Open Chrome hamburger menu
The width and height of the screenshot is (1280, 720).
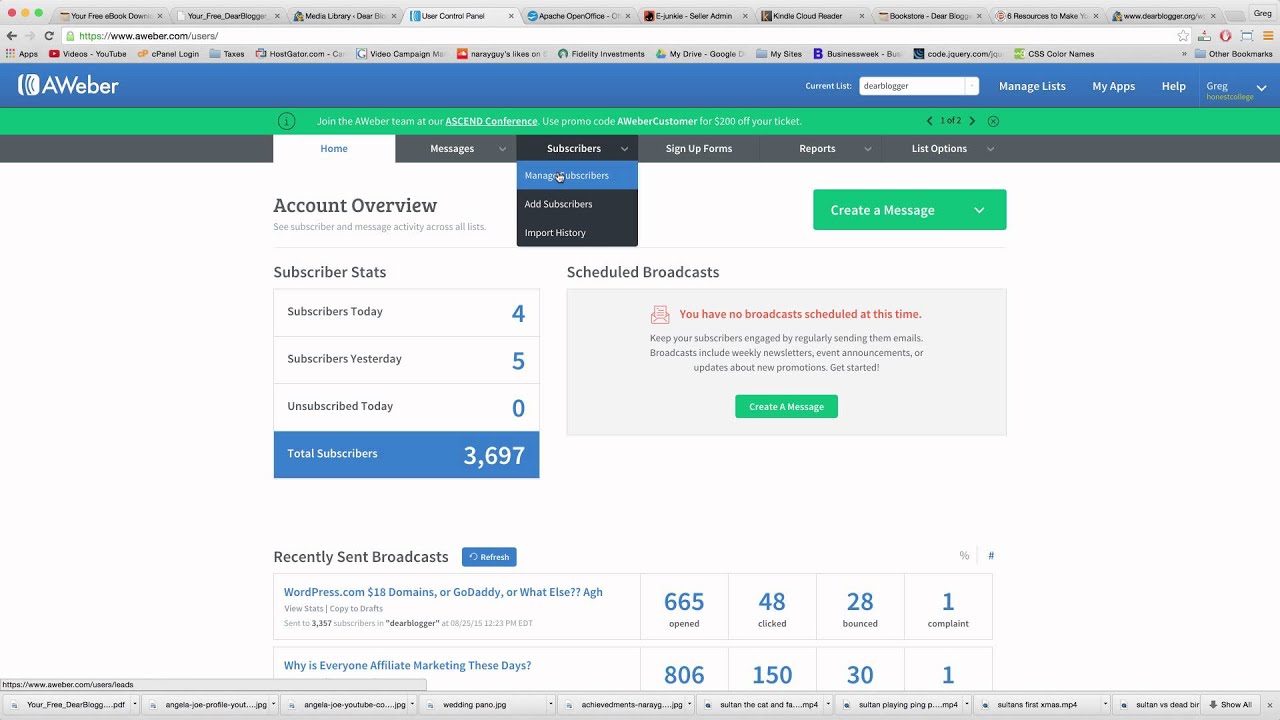1266,36
